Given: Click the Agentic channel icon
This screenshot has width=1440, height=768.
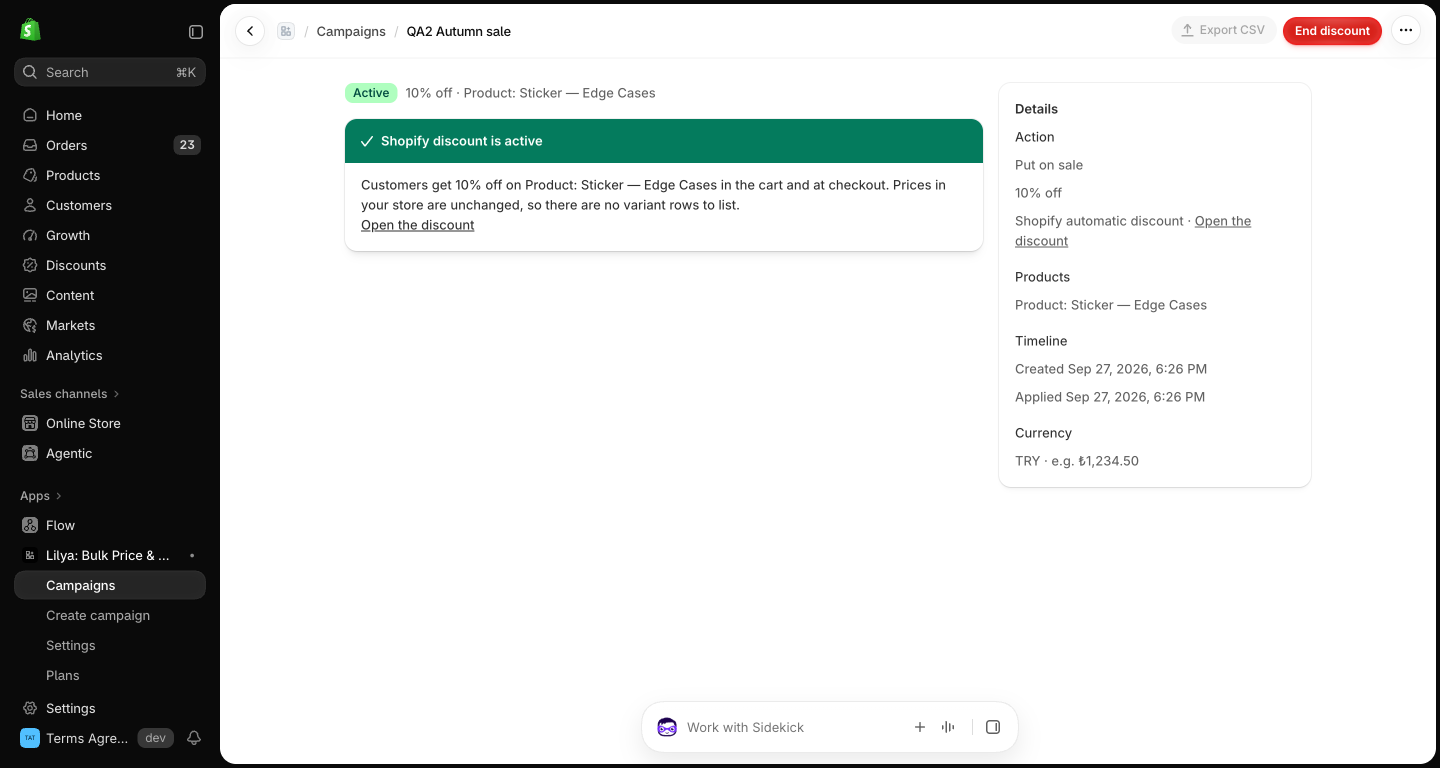Looking at the screenshot, I should (30, 453).
